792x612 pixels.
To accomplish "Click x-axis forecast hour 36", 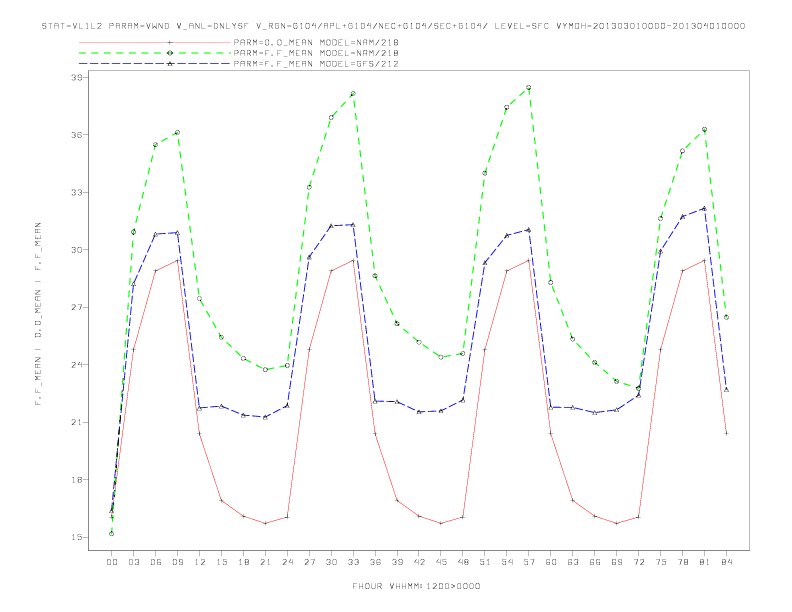I will [x=375, y=562].
